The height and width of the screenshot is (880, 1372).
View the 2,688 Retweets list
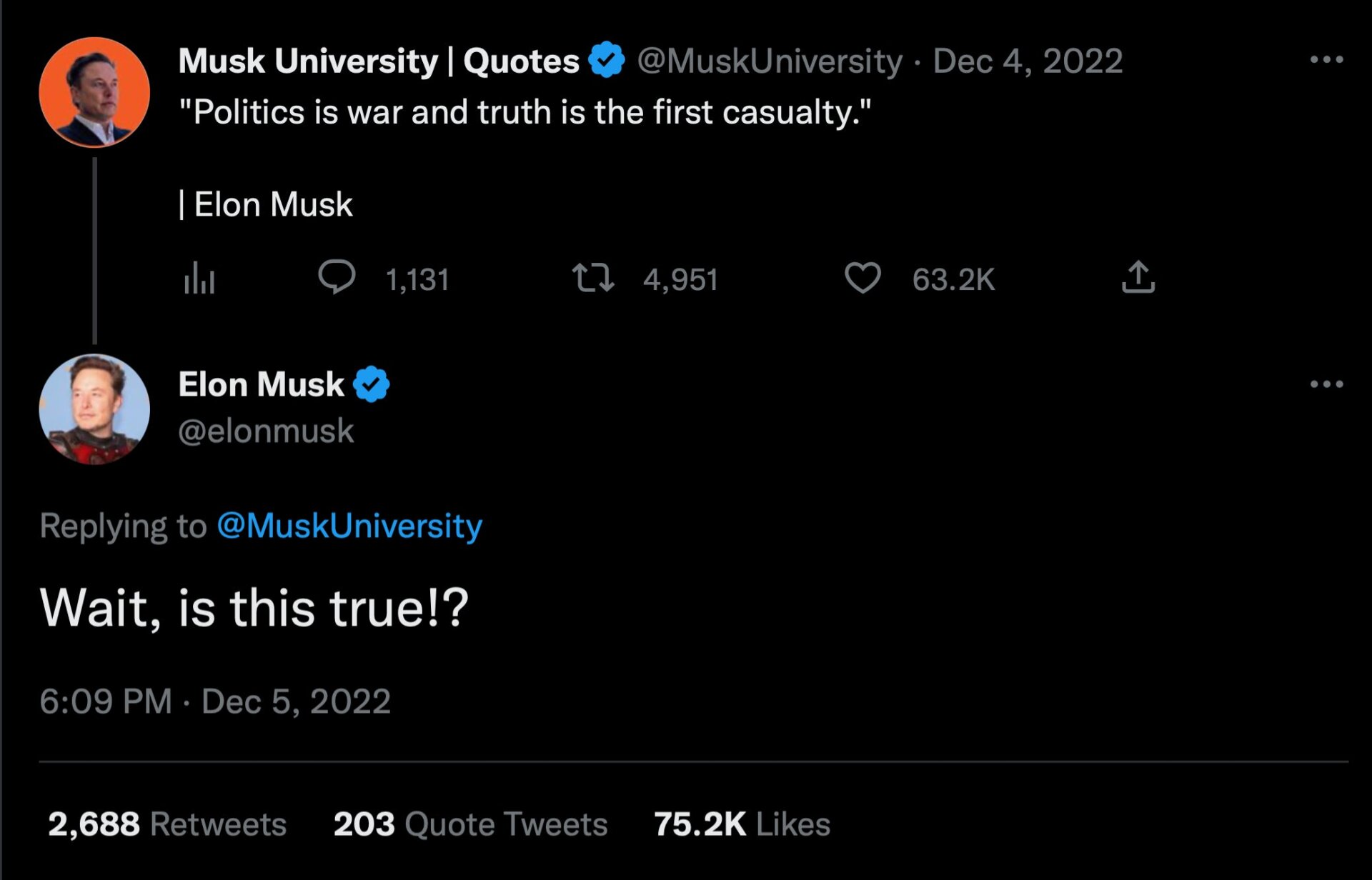[x=167, y=824]
